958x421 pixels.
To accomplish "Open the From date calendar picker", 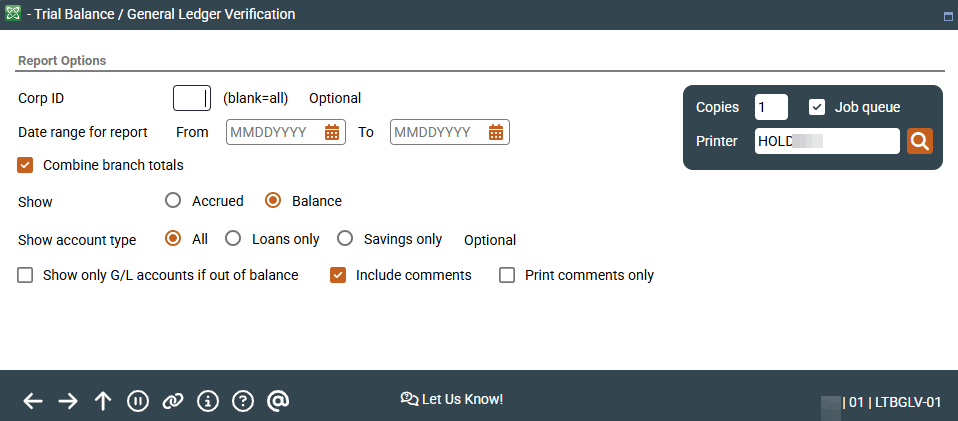I will (x=332, y=132).
